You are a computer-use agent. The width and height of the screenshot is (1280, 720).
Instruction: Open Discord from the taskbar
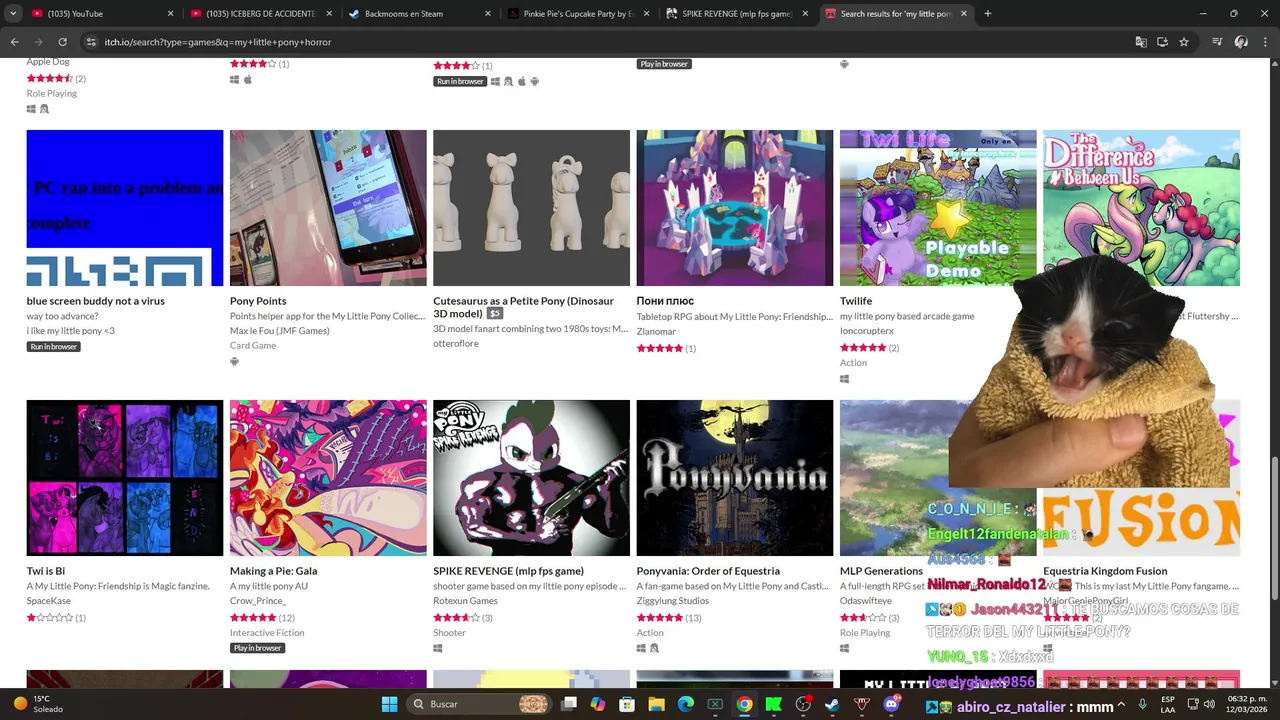pyautogui.click(x=890, y=704)
